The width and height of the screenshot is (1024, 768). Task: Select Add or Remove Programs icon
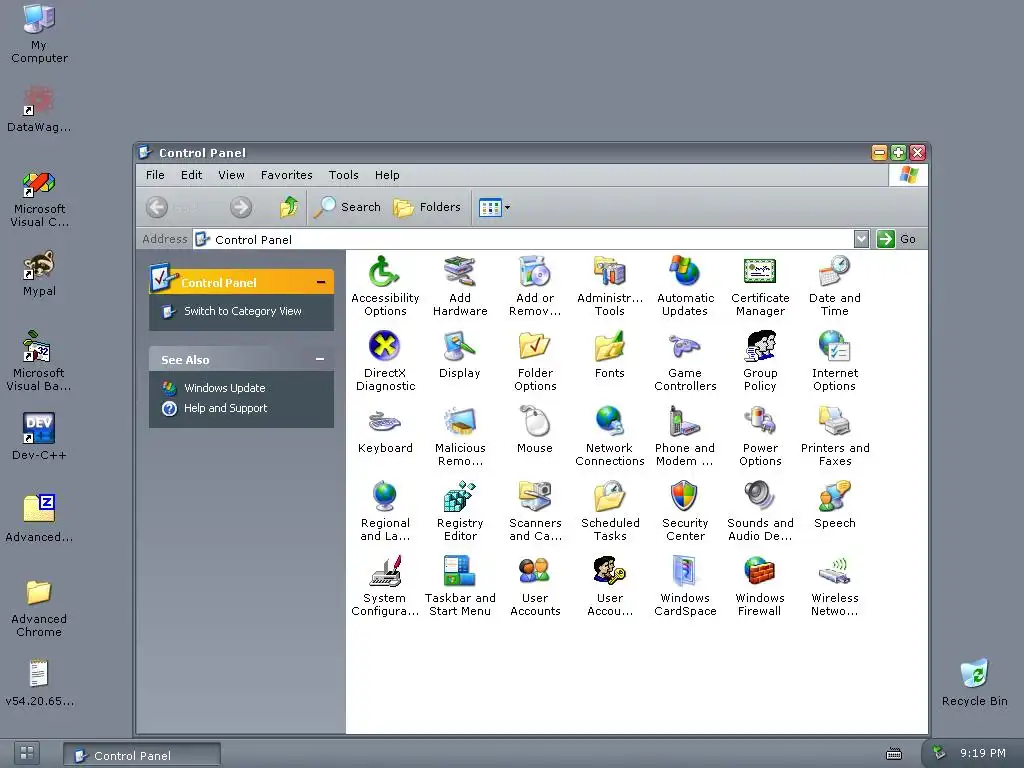click(535, 286)
